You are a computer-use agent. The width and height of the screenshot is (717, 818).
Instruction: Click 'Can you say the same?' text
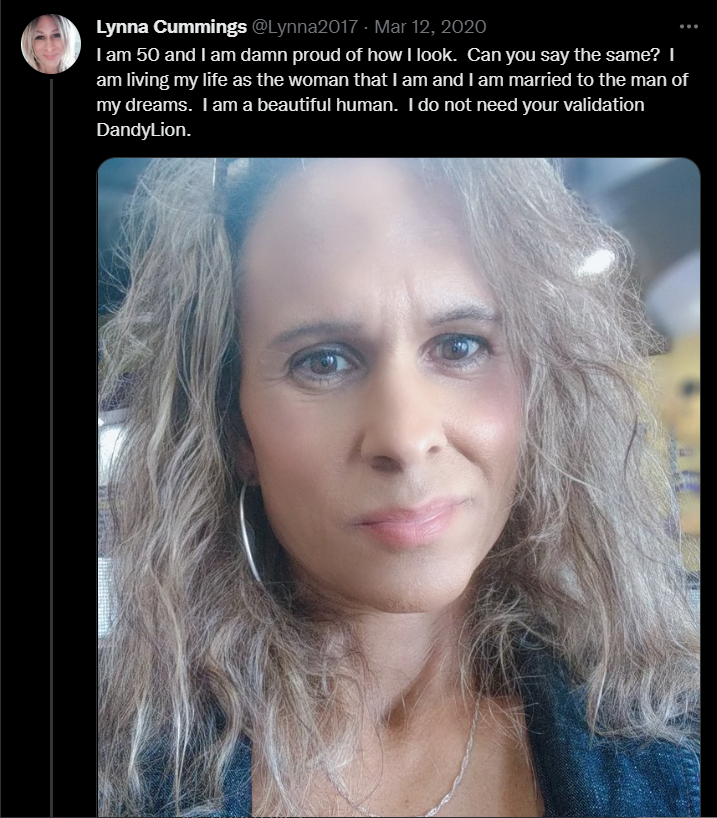coord(564,55)
